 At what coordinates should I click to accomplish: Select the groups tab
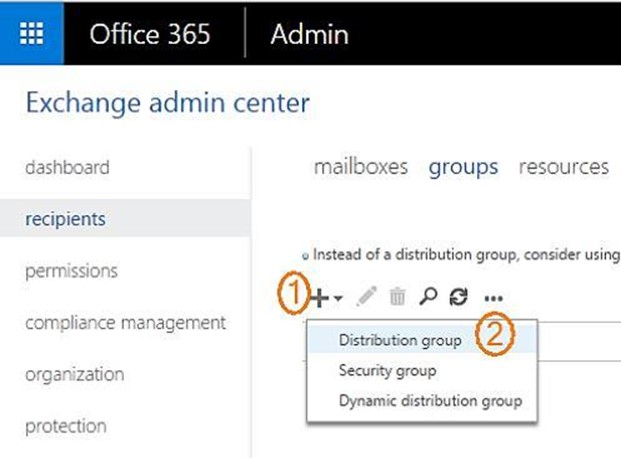pos(463,168)
